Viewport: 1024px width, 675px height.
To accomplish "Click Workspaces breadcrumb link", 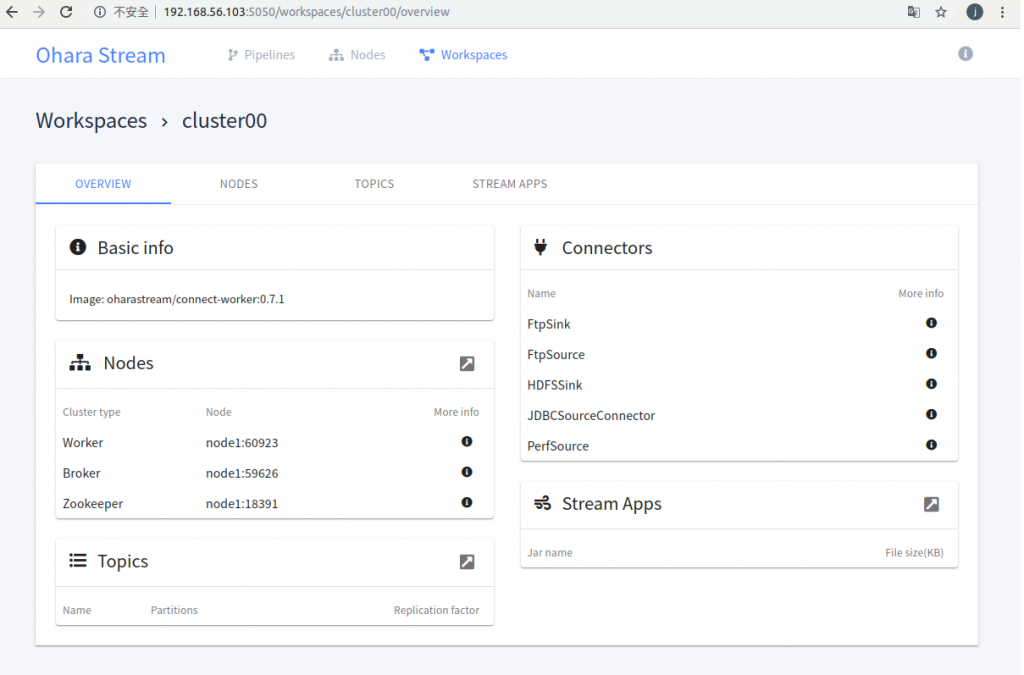I will (x=91, y=121).
